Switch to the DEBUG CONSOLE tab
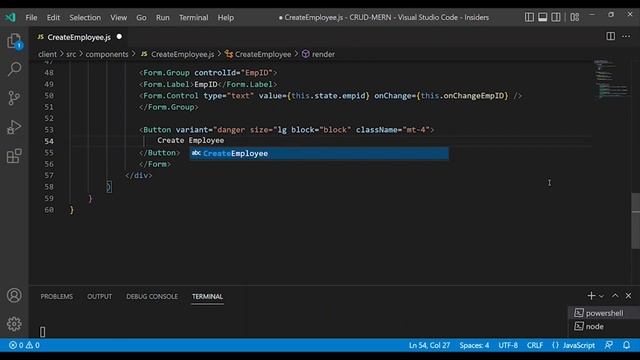 click(x=152, y=296)
